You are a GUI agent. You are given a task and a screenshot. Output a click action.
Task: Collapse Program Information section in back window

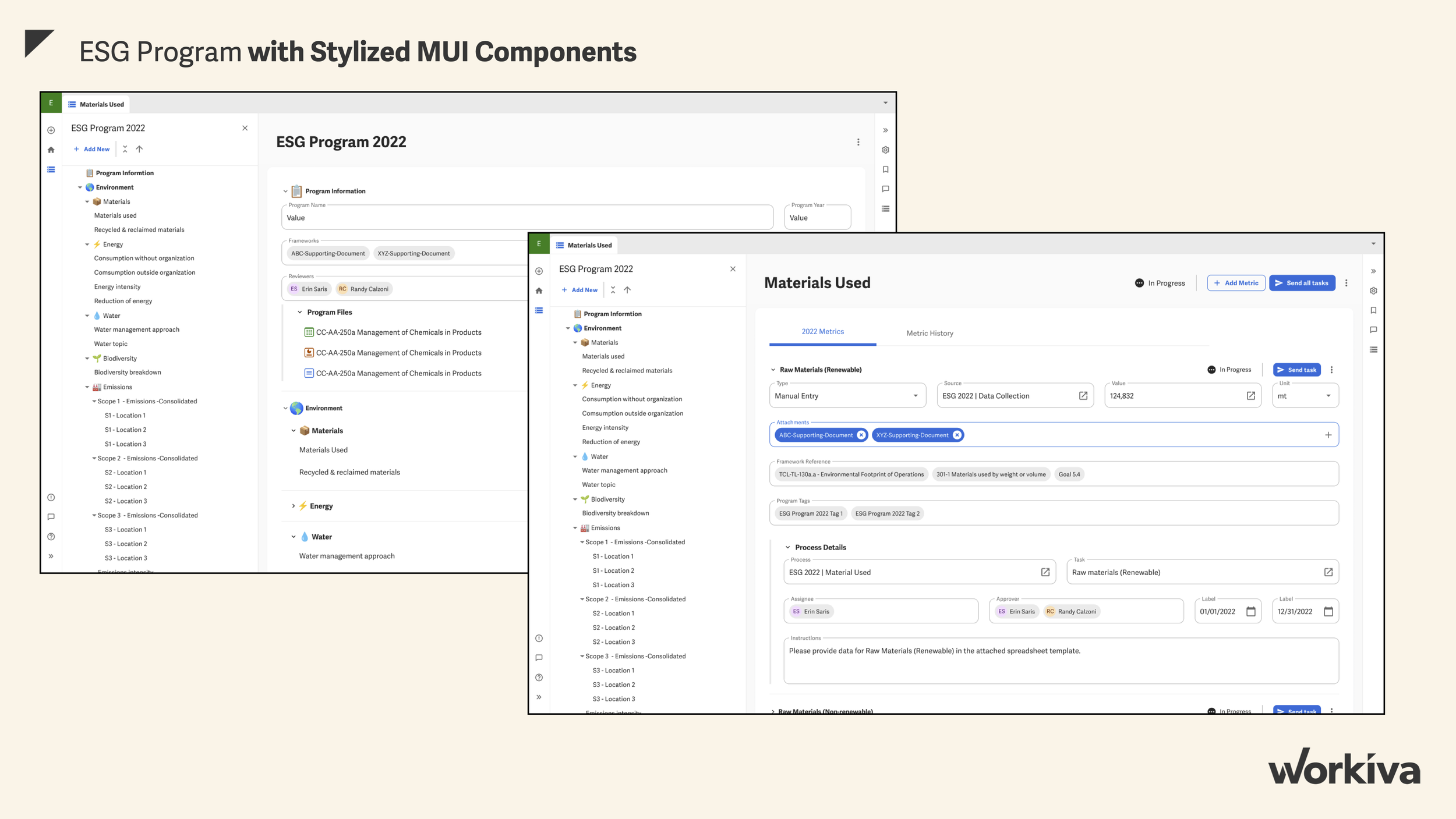pyautogui.click(x=285, y=191)
